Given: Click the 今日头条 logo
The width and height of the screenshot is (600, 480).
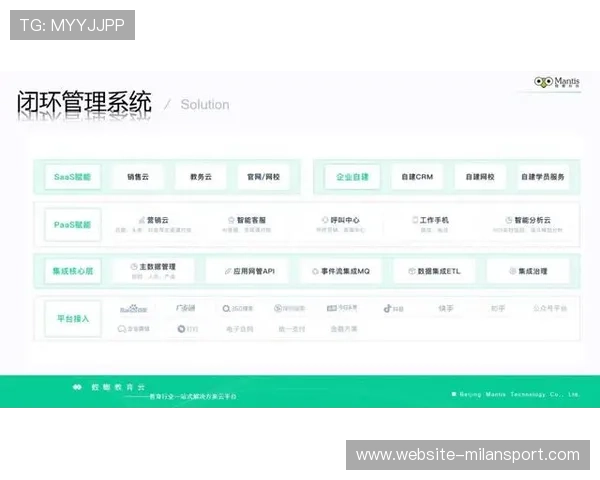Looking at the screenshot, I should coord(342,308).
